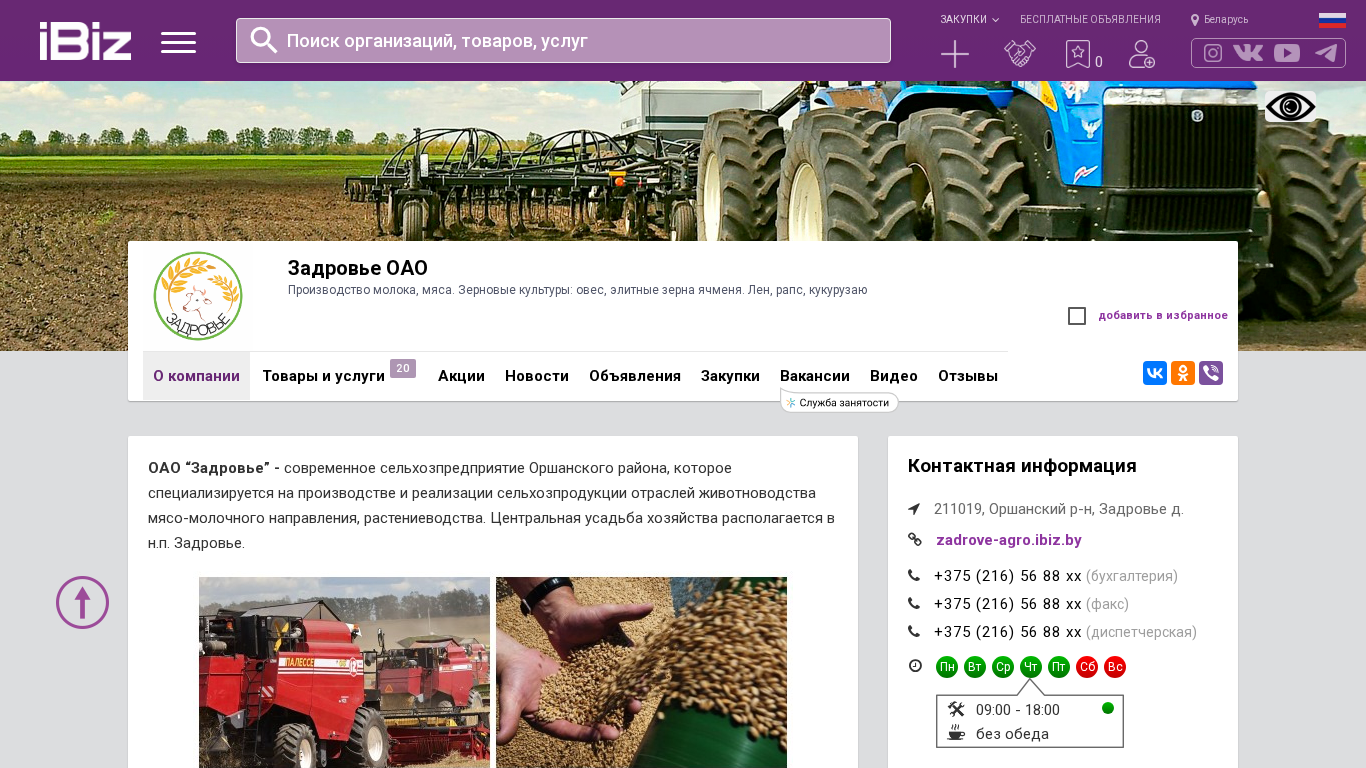1366x768 pixels.
Task: Share via blue VK button
Action: [x=1155, y=373]
